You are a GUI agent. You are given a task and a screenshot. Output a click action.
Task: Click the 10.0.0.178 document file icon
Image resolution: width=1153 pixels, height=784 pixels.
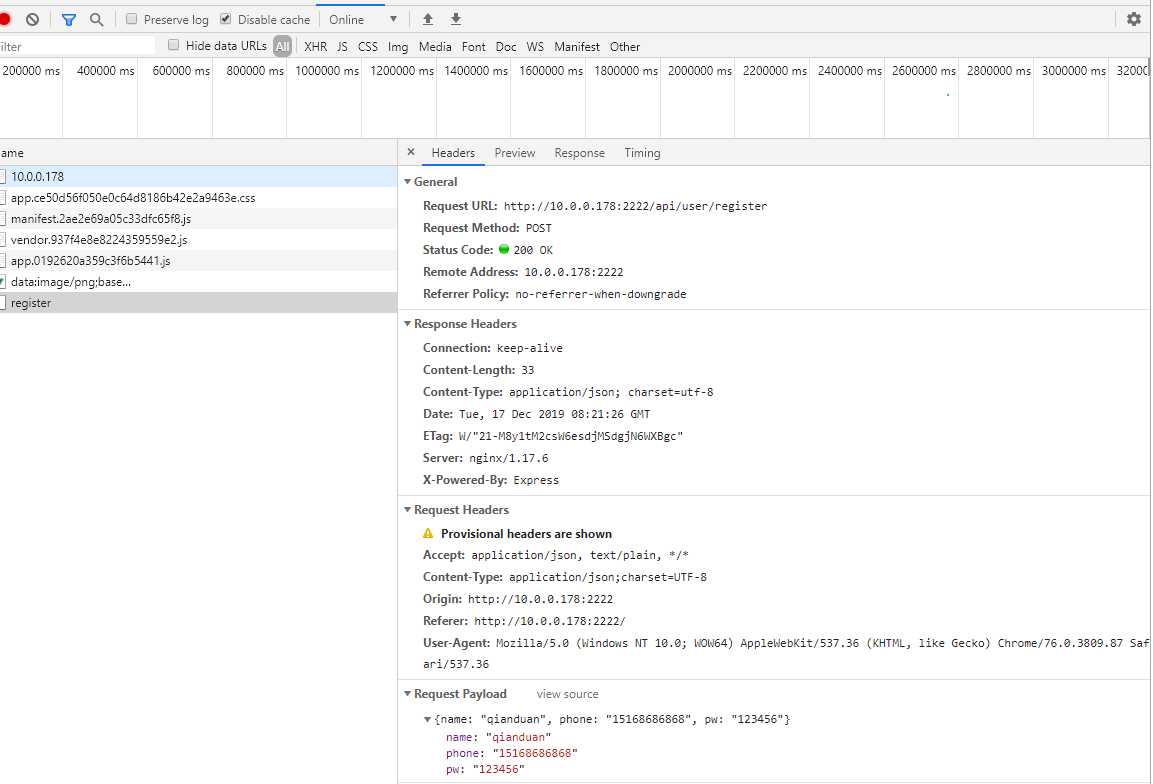tap(3, 177)
